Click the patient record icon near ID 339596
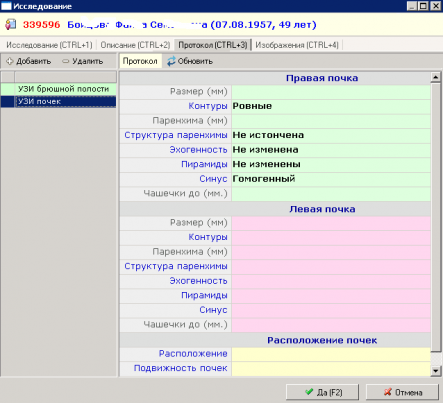Image resolution: width=443 pixels, height=403 pixels. click(11, 25)
